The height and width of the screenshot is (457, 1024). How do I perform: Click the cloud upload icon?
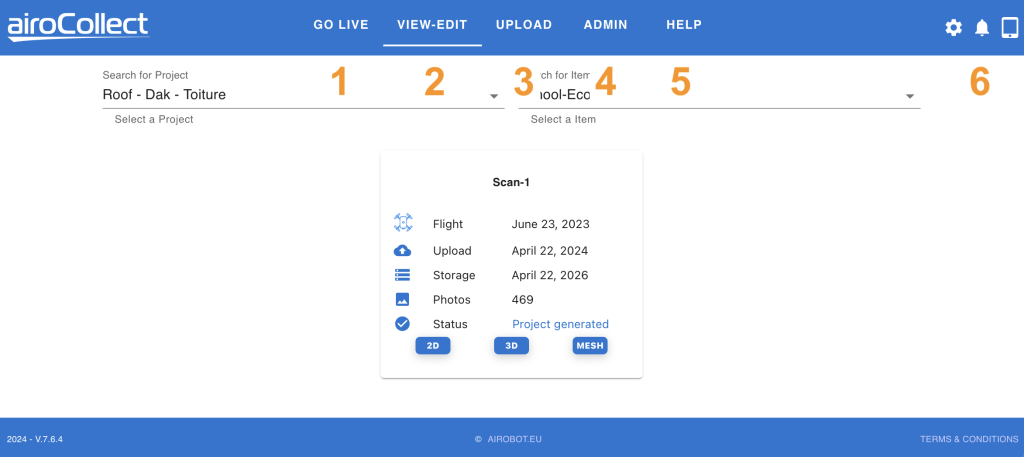(403, 251)
